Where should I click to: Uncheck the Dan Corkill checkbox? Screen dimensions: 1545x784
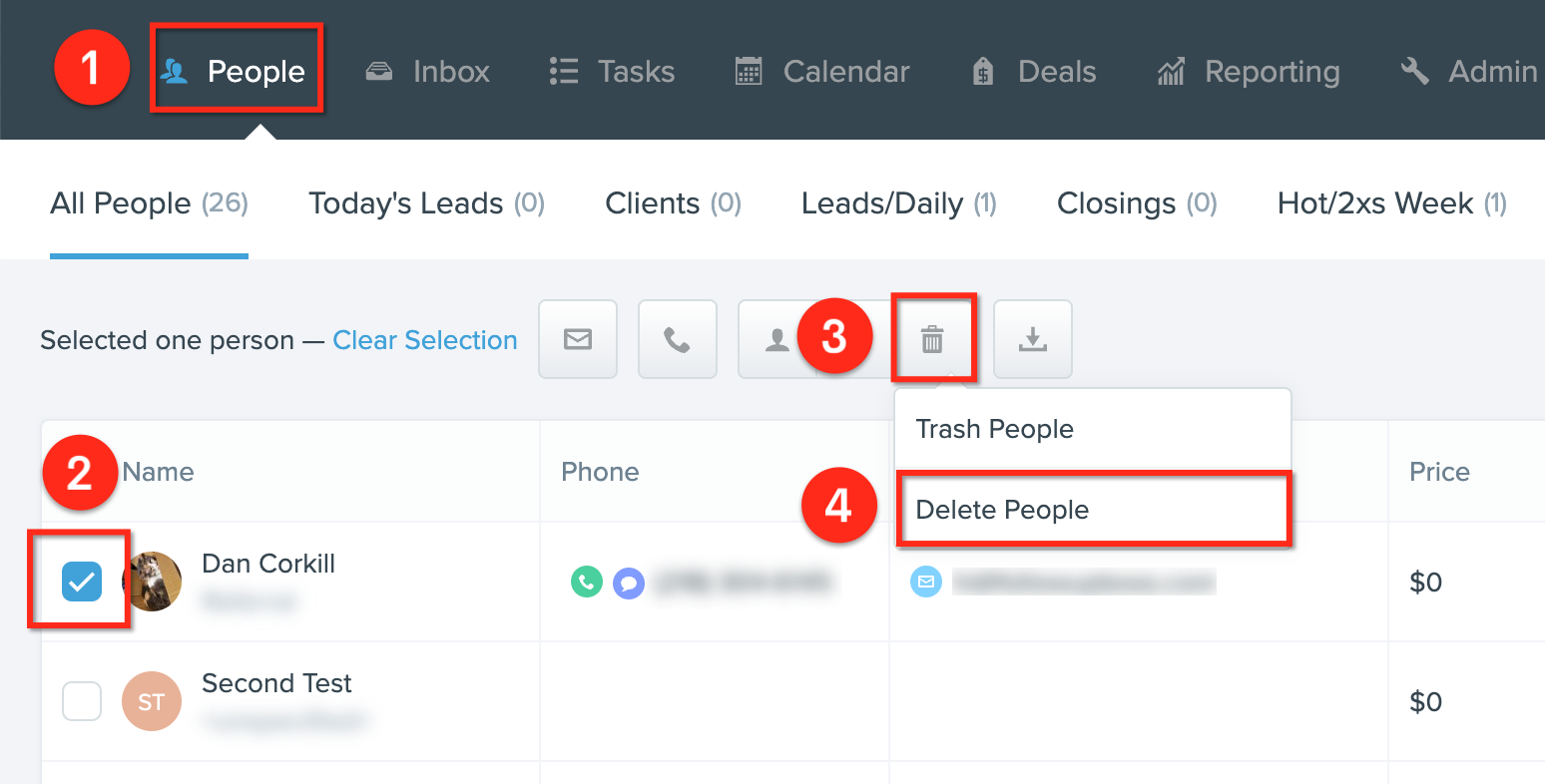82,582
